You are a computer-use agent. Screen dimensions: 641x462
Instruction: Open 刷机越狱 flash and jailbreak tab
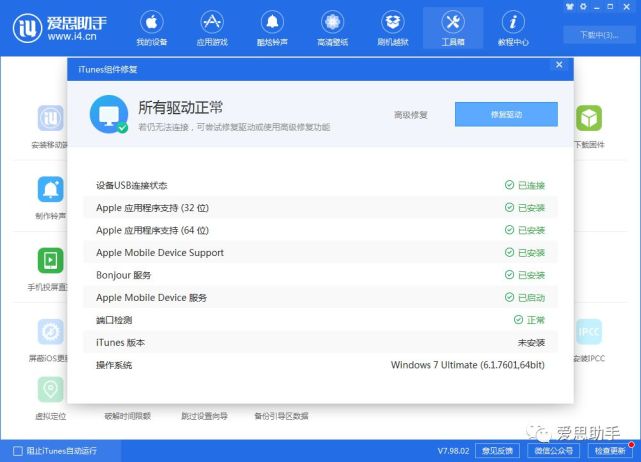point(392,28)
